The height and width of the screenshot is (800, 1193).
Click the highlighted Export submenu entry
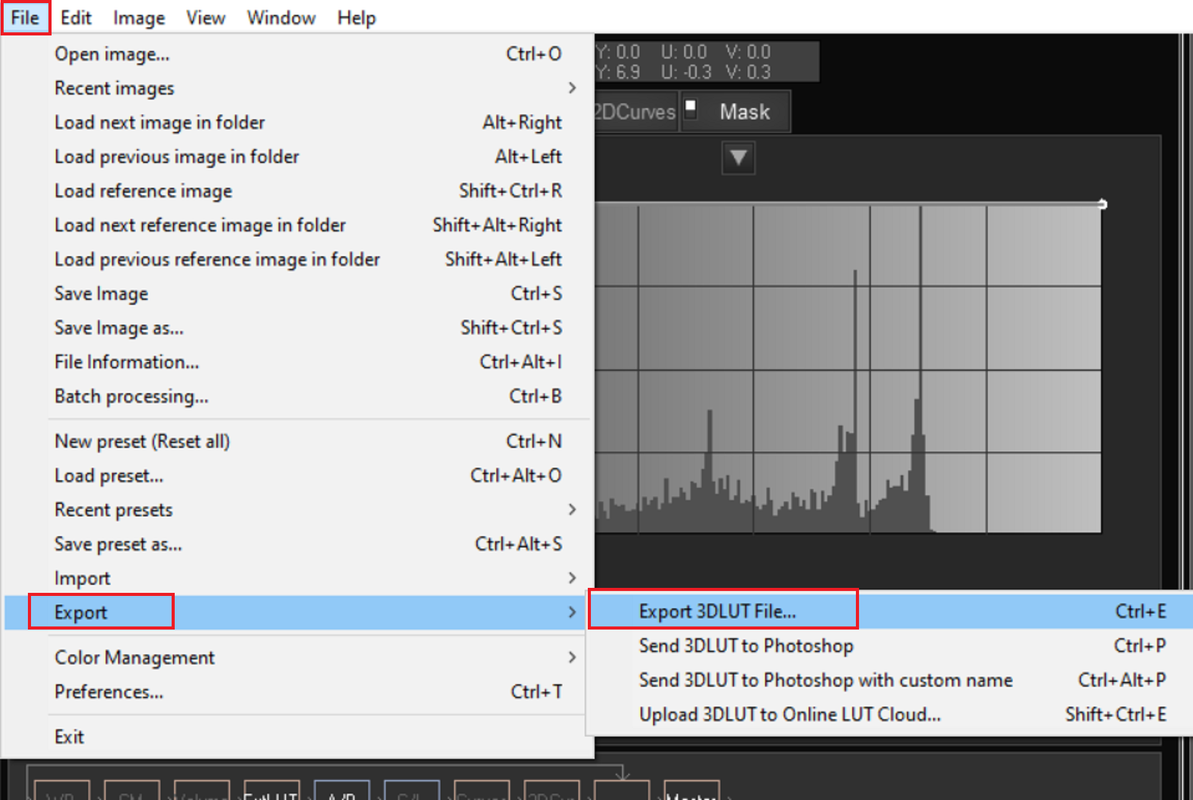(297, 613)
